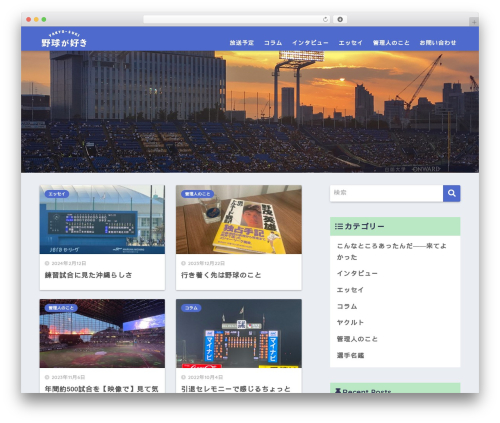Click in the 検索 search field

click(x=387, y=193)
